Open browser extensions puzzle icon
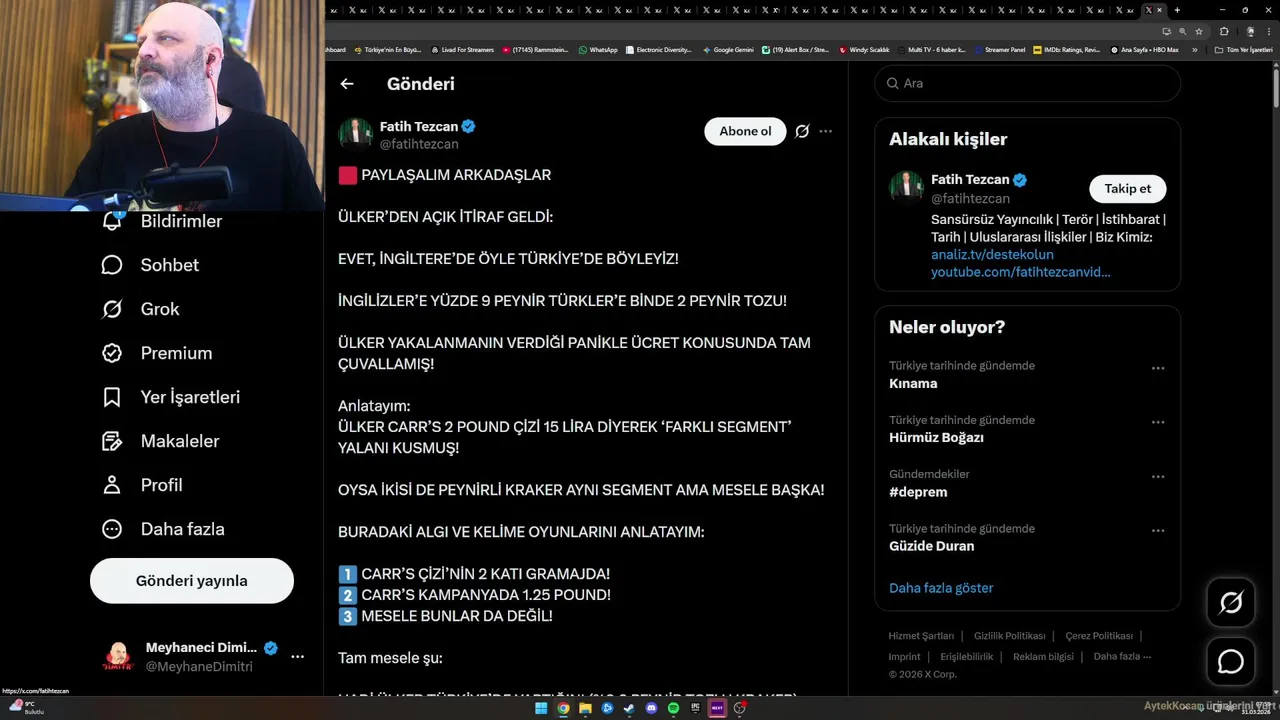Image resolution: width=1280 pixels, height=720 pixels. pos(1224,31)
